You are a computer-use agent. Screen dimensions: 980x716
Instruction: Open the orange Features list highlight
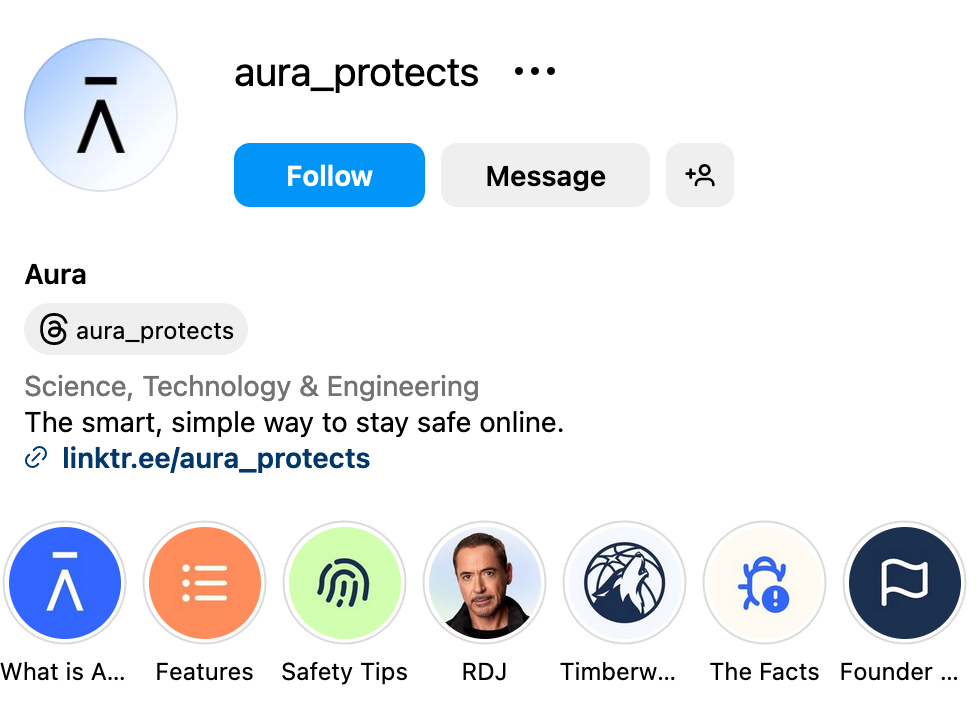coord(204,582)
